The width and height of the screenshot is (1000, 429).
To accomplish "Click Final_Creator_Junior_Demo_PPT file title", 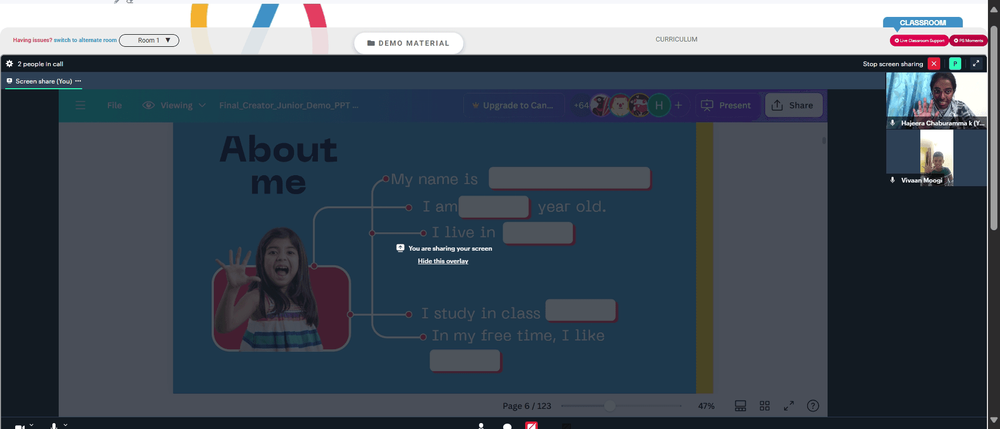I will pos(289,105).
